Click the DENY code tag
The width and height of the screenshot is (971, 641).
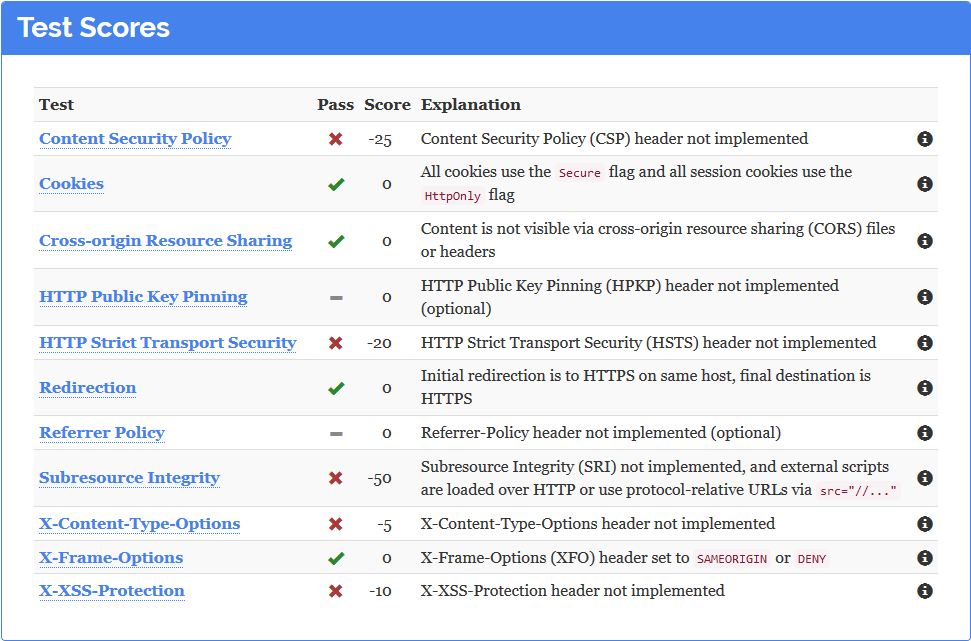[x=812, y=559]
